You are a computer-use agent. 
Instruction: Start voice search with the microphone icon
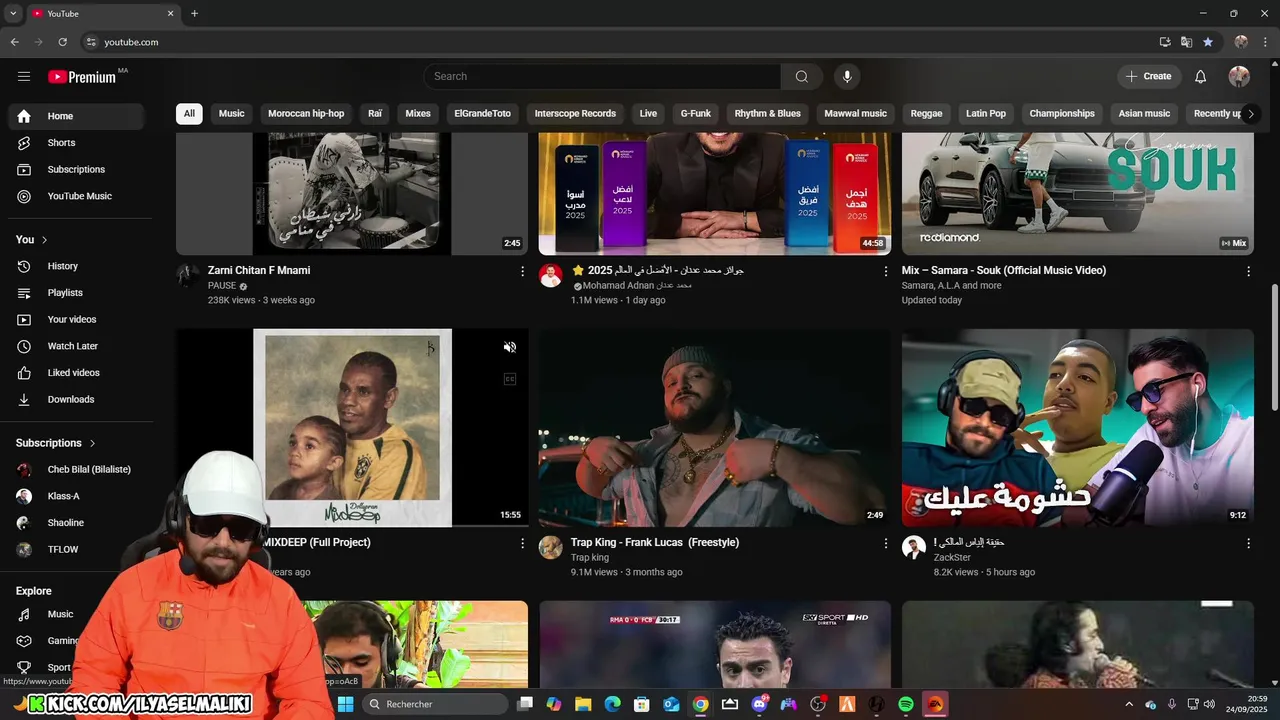(847, 76)
